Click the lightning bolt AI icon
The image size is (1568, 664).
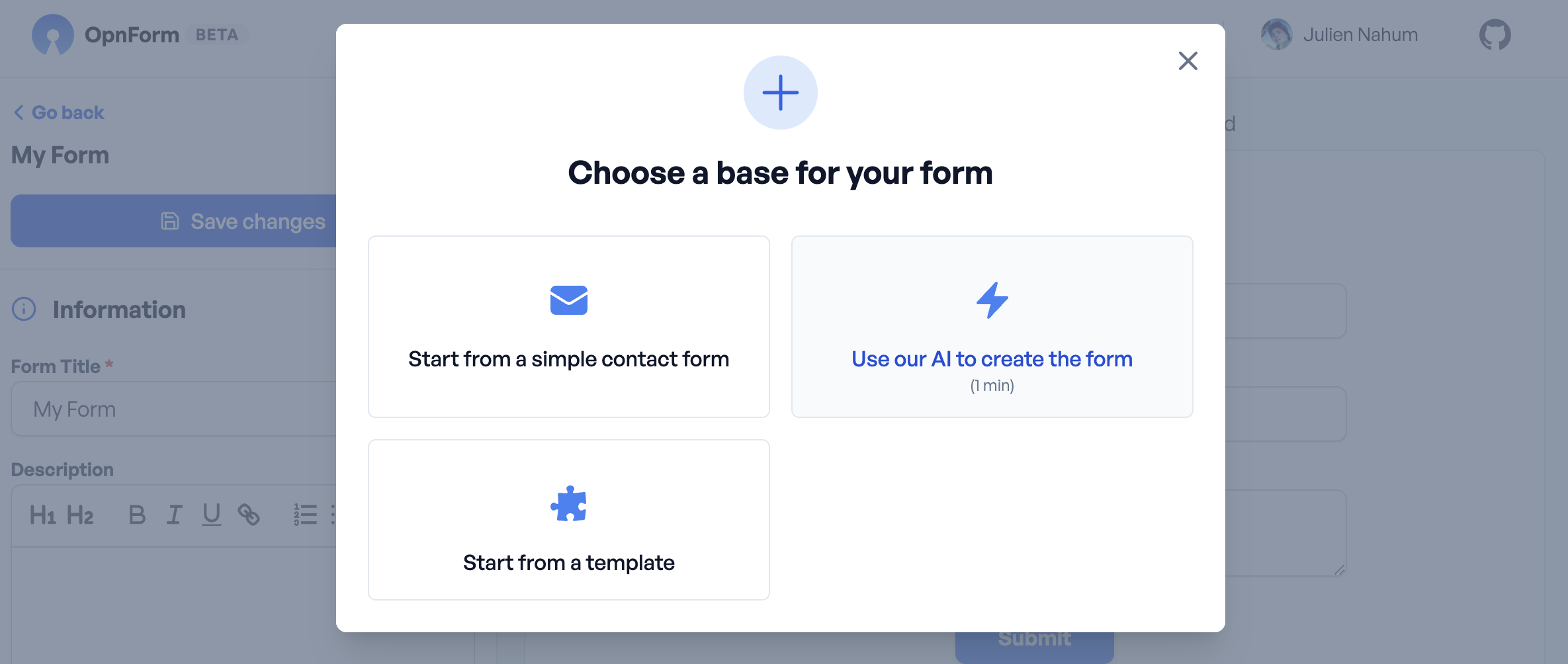pyautogui.click(x=992, y=300)
